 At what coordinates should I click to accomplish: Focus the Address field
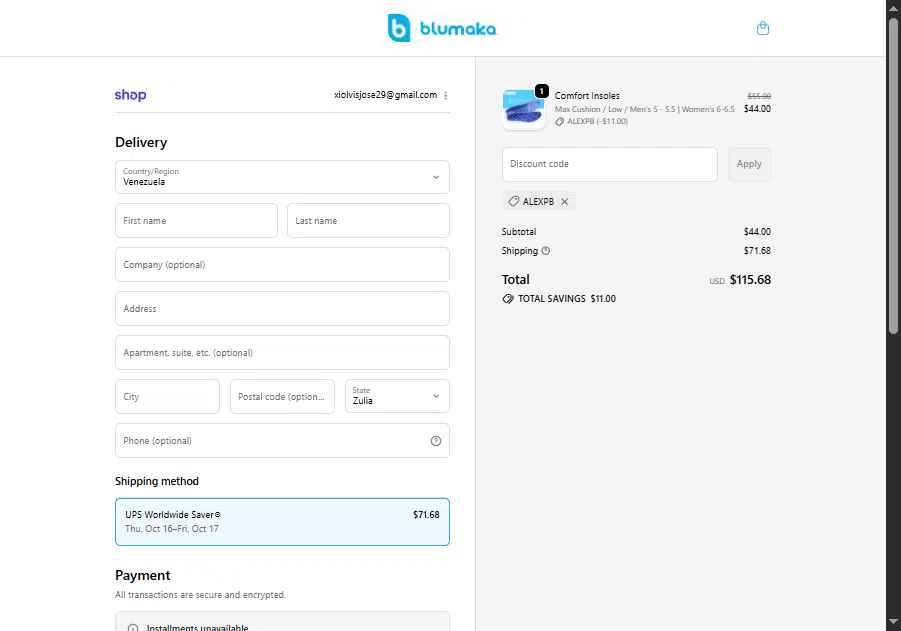tap(282, 309)
